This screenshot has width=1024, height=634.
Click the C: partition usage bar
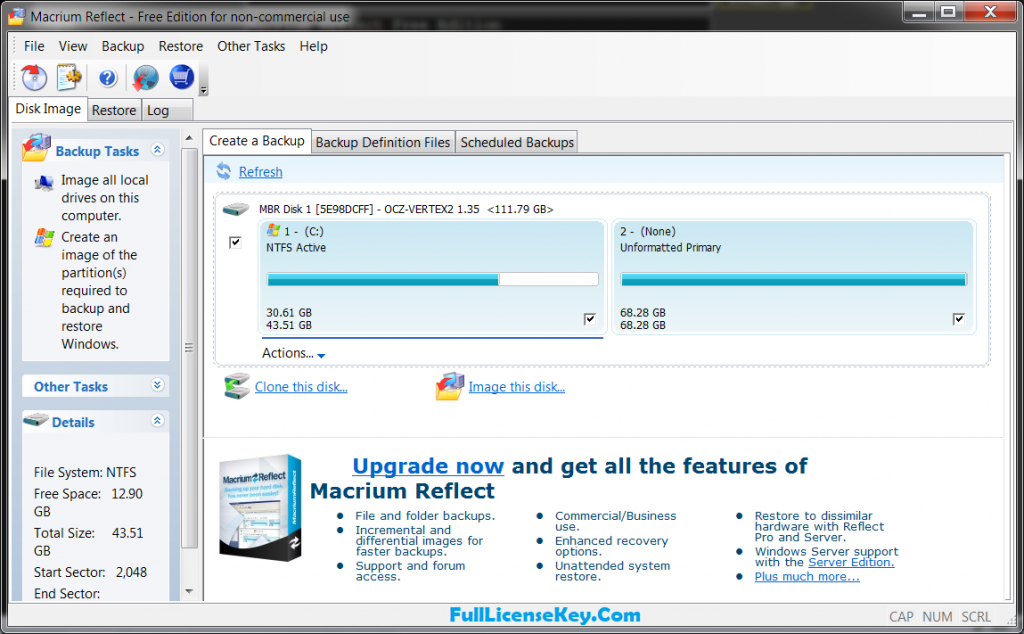click(432, 279)
